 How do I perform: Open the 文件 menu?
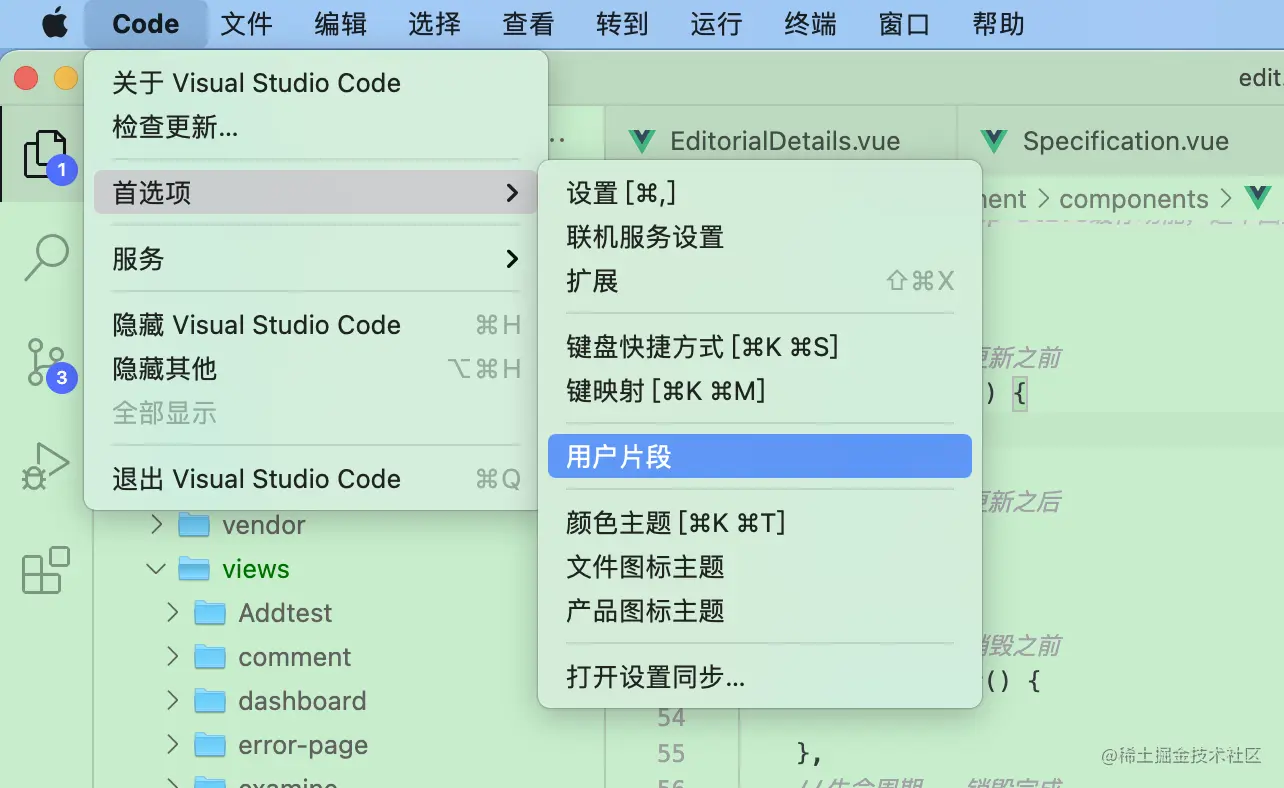click(246, 24)
